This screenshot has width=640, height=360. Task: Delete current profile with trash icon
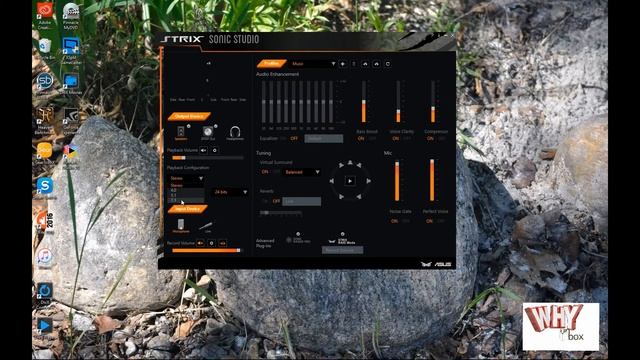354,64
